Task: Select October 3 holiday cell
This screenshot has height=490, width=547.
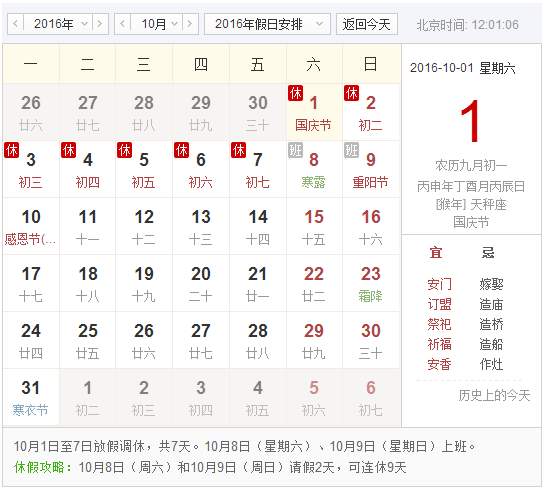Action: tap(31, 169)
